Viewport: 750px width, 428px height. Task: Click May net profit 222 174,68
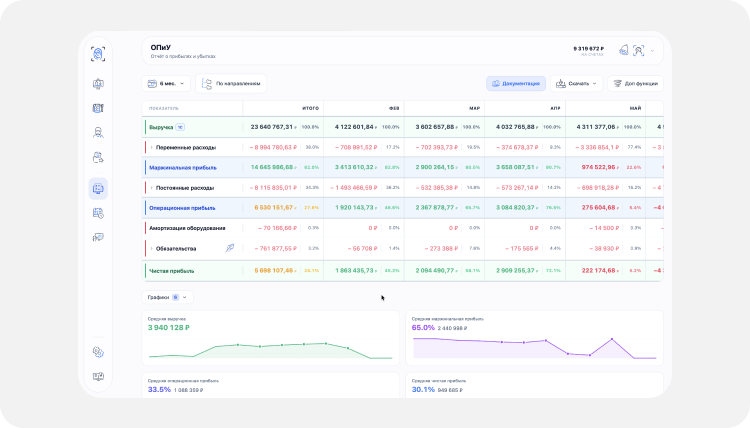(599, 271)
